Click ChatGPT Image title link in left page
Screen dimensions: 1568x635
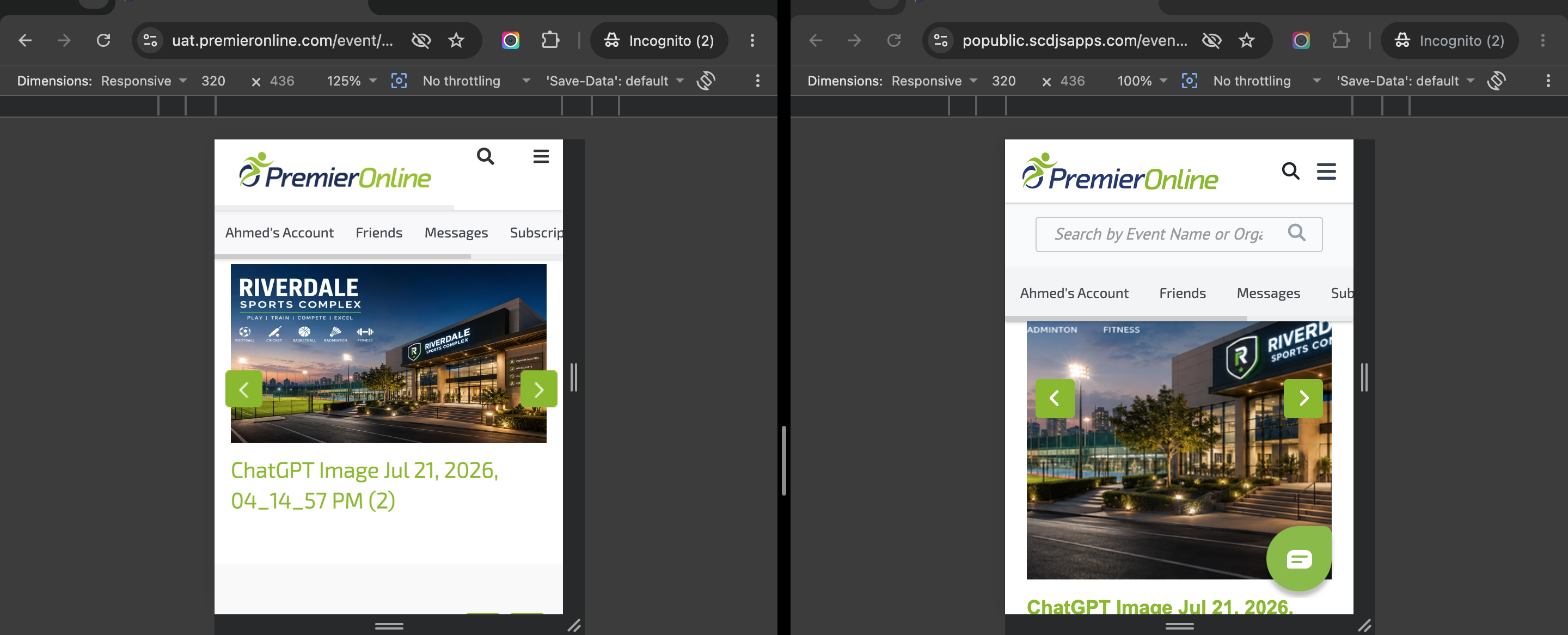click(x=365, y=485)
